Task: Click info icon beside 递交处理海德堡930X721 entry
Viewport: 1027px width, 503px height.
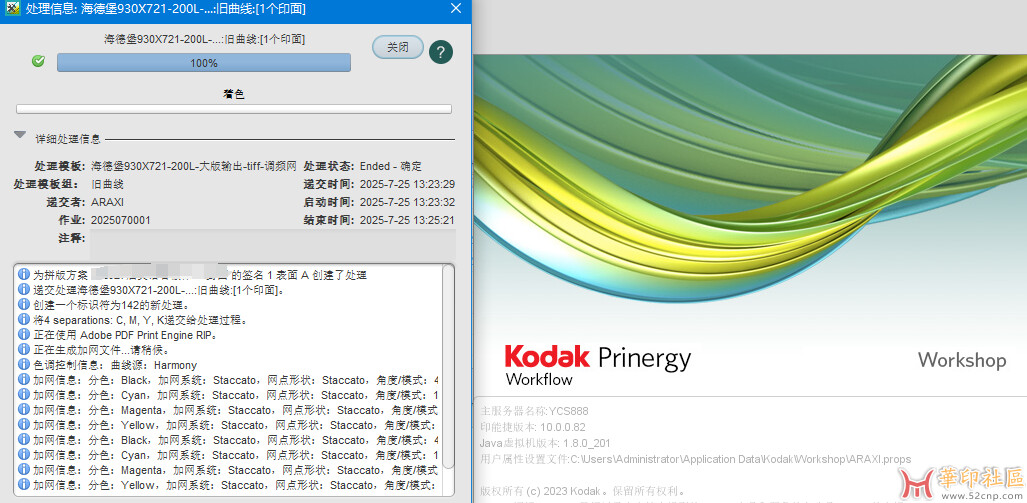Action: (x=24, y=289)
